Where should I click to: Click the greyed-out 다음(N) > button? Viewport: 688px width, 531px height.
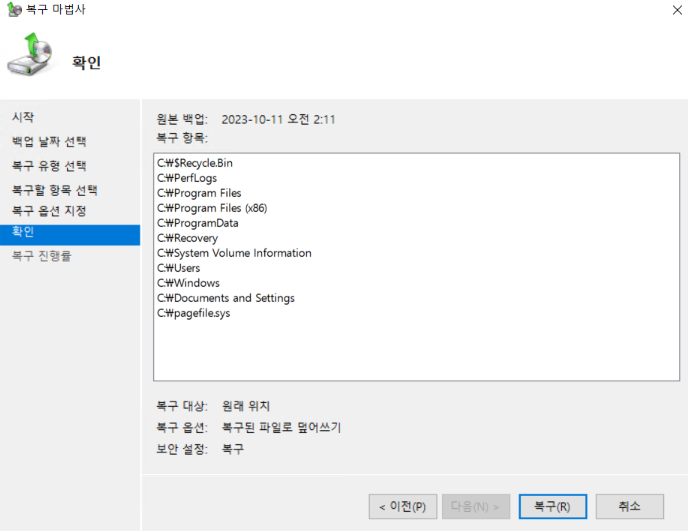pos(476,506)
